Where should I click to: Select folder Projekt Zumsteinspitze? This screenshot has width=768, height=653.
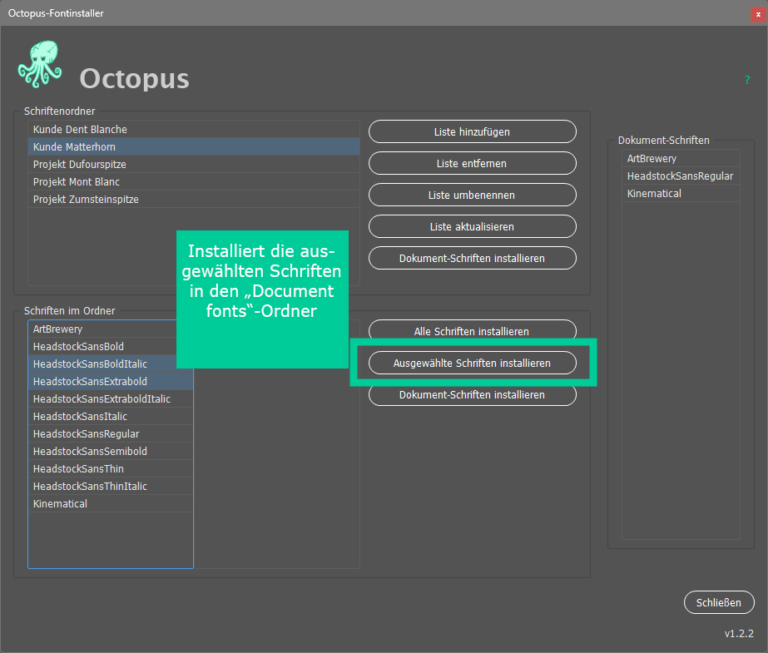coord(193,200)
